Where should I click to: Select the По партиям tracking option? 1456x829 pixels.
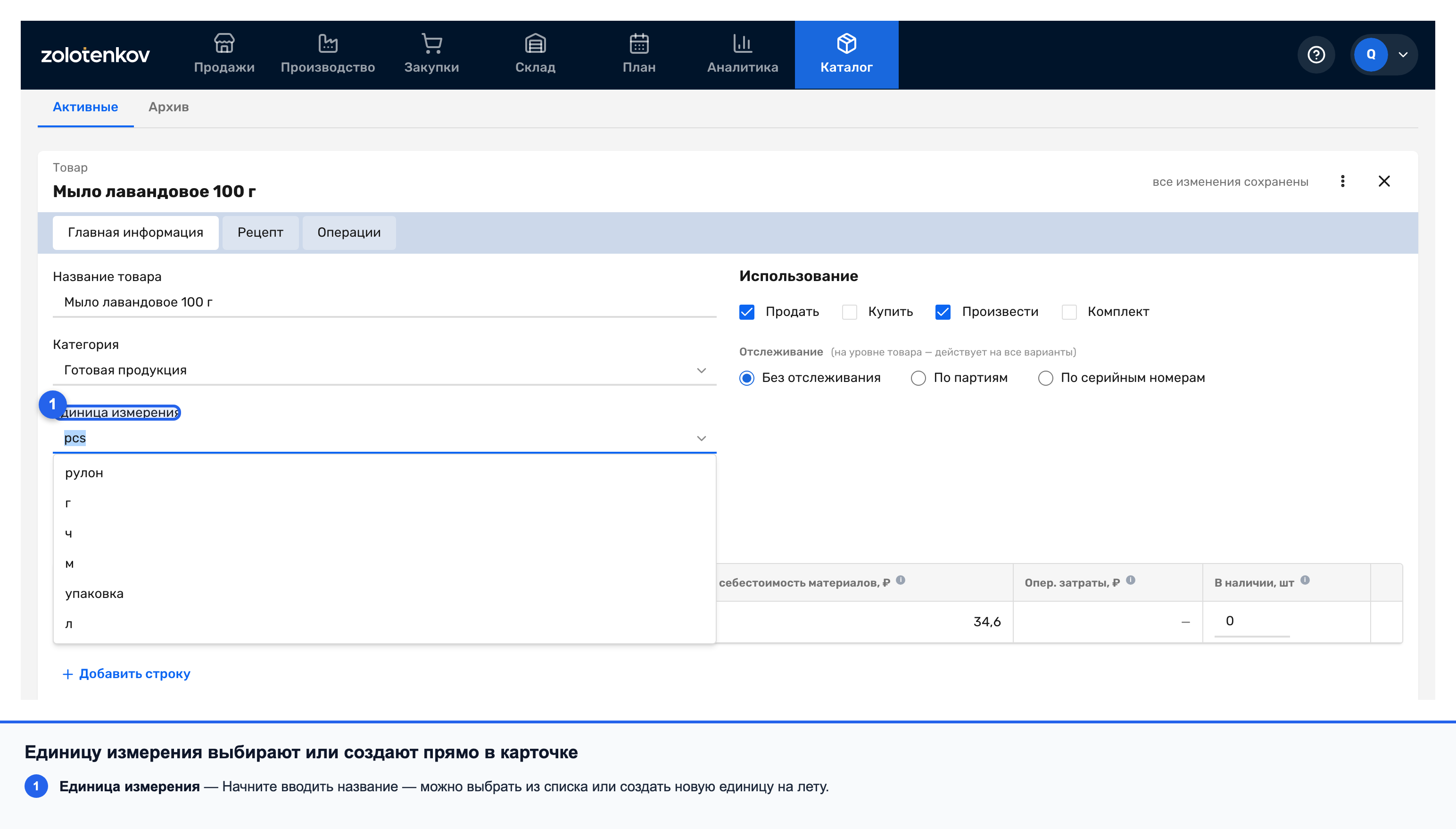(918, 378)
